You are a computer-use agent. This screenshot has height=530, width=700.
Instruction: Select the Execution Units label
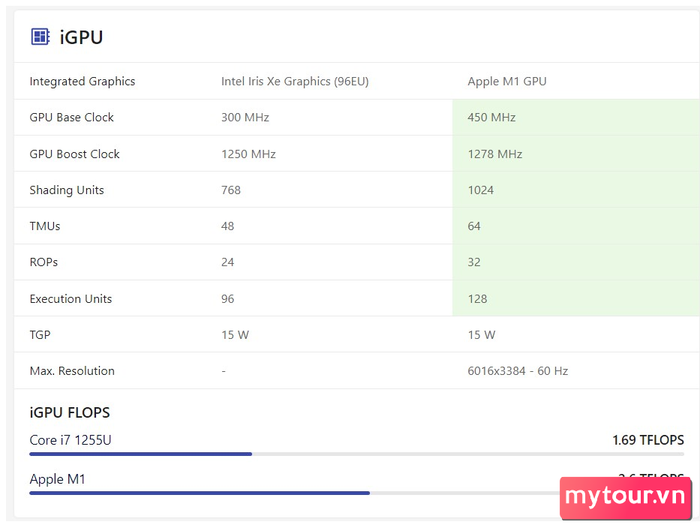(71, 299)
